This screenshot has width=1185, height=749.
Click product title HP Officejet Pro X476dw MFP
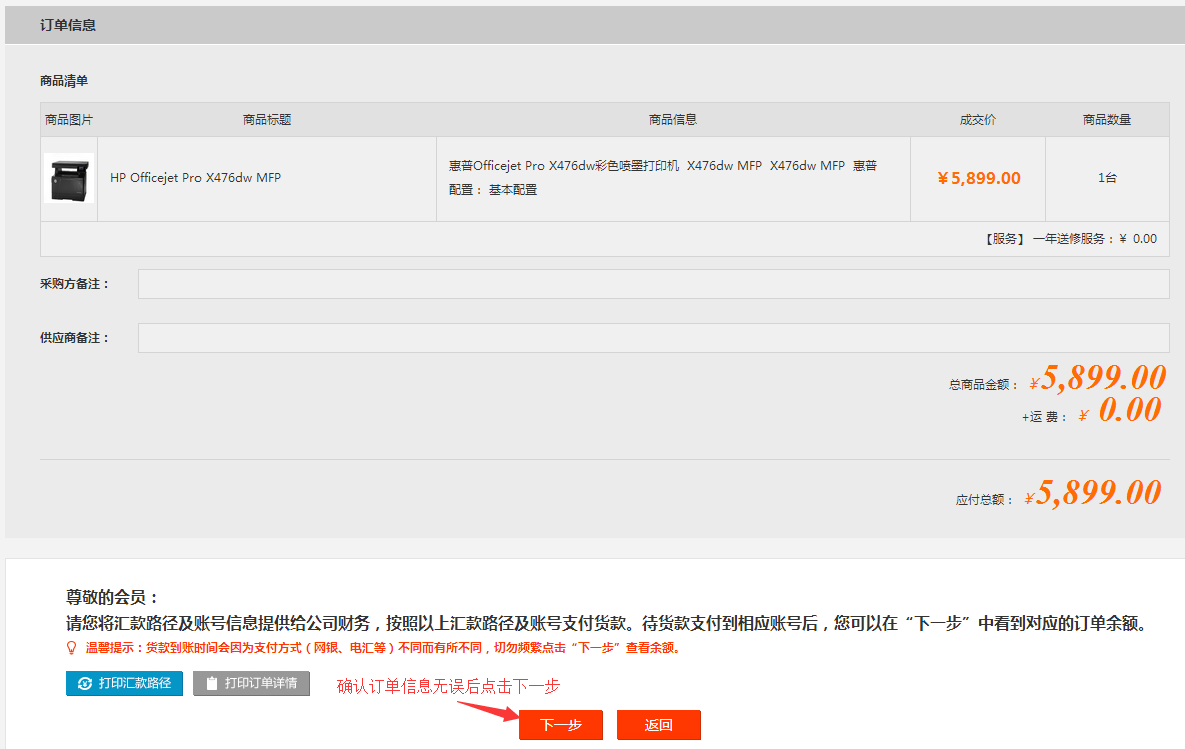coord(196,178)
